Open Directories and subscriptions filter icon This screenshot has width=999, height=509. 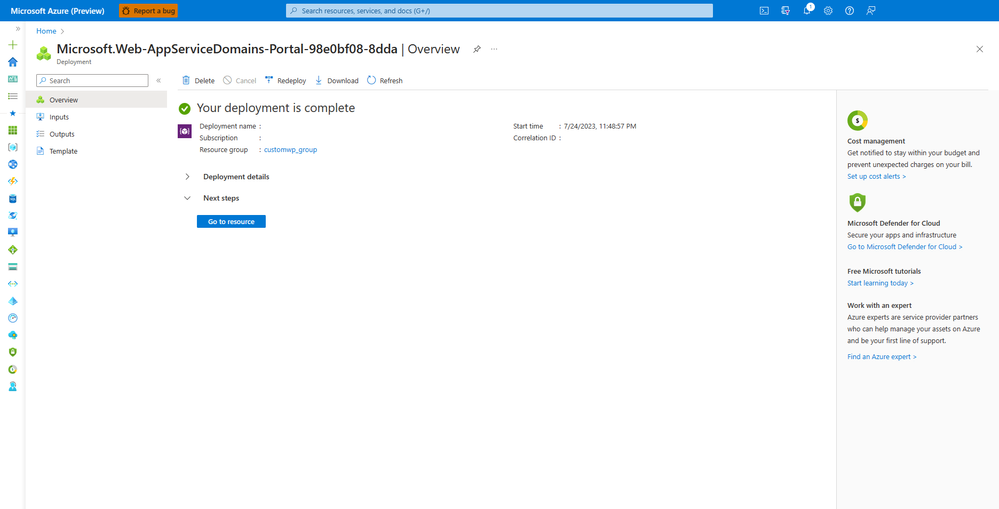pos(786,11)
